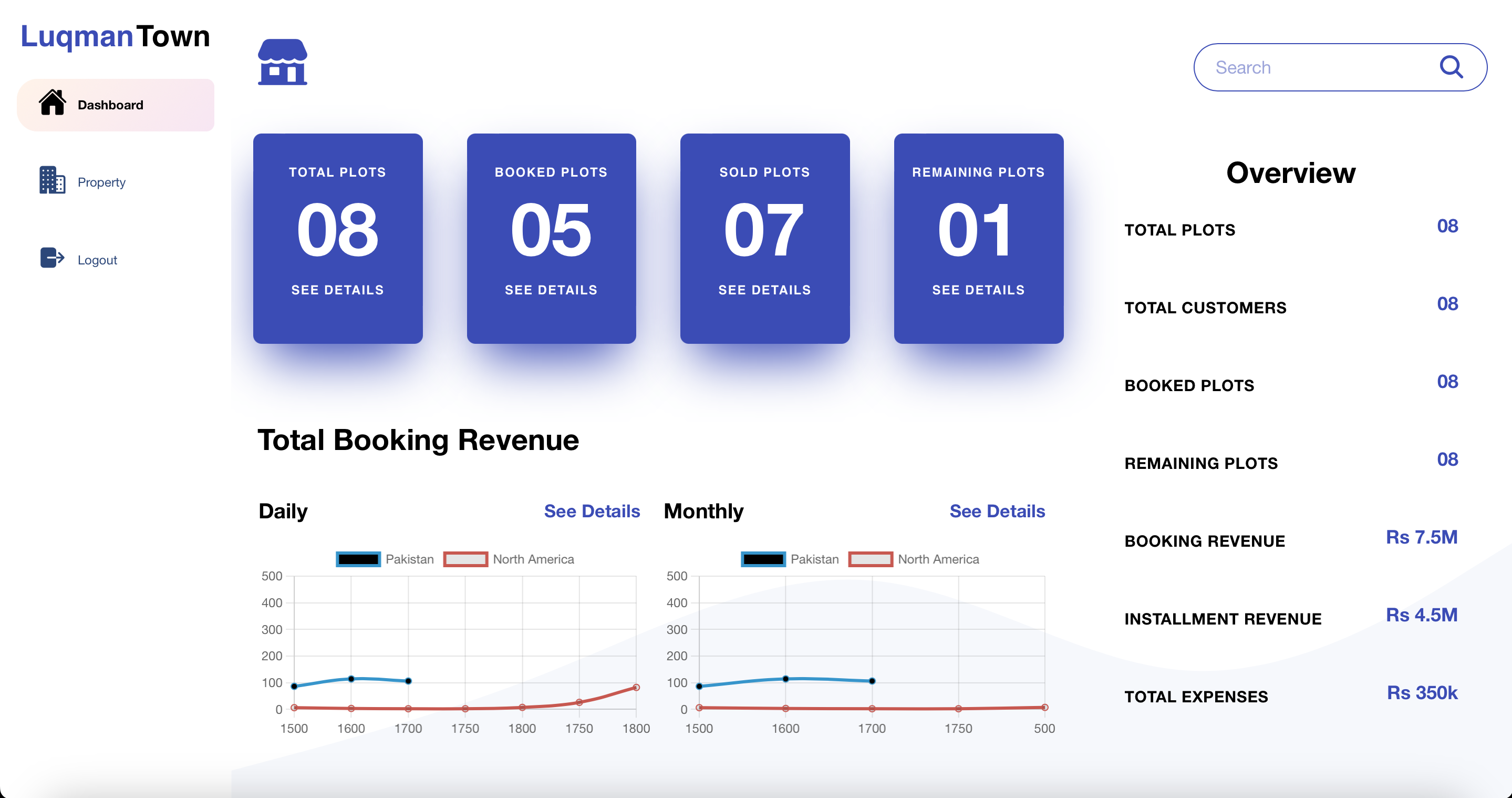Open the Property menu item

pyautogui.click(x=101, y=182)
